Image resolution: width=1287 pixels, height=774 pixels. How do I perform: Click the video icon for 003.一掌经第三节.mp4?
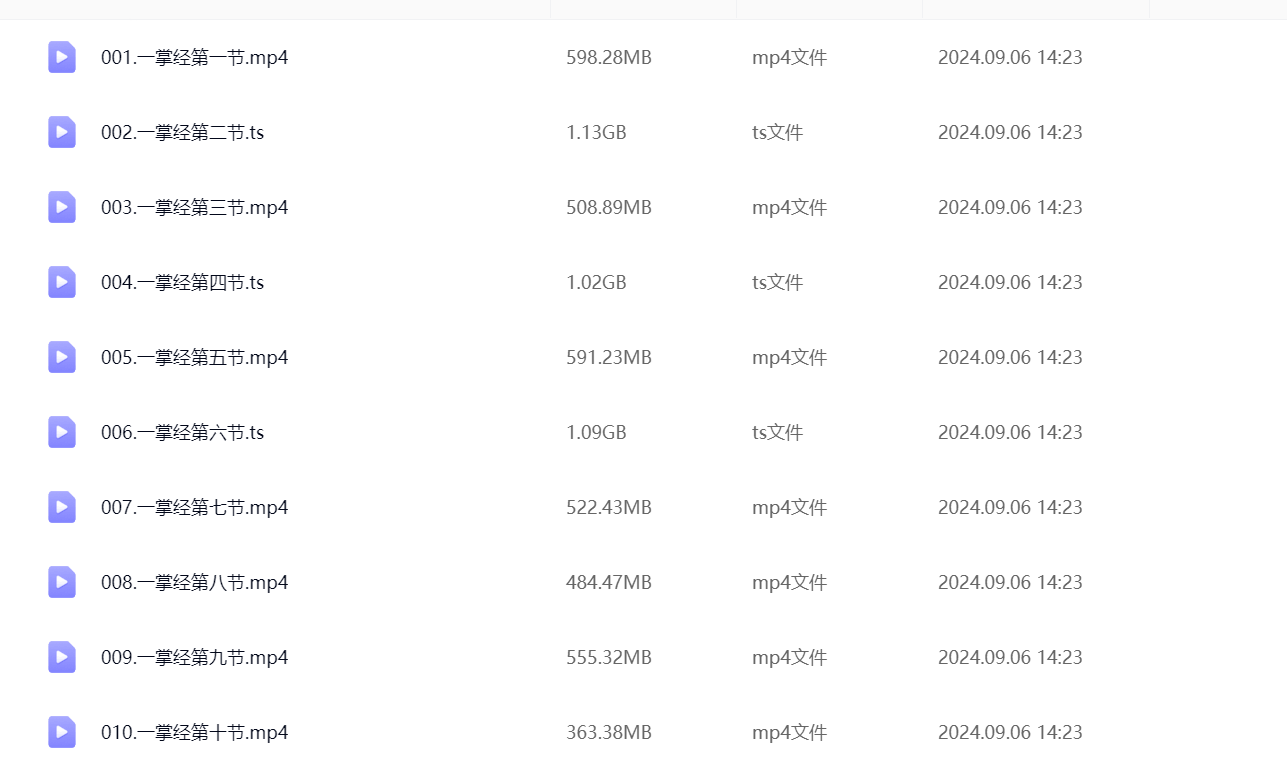[x=62, y=207]
